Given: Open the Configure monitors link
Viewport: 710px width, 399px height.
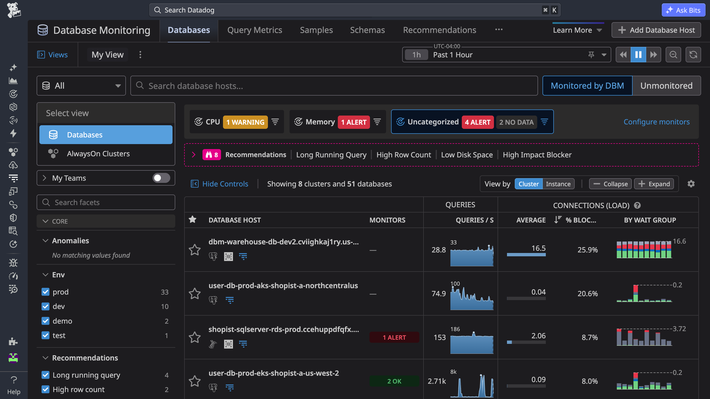Looking at the screenshot, I should (657, 122).
